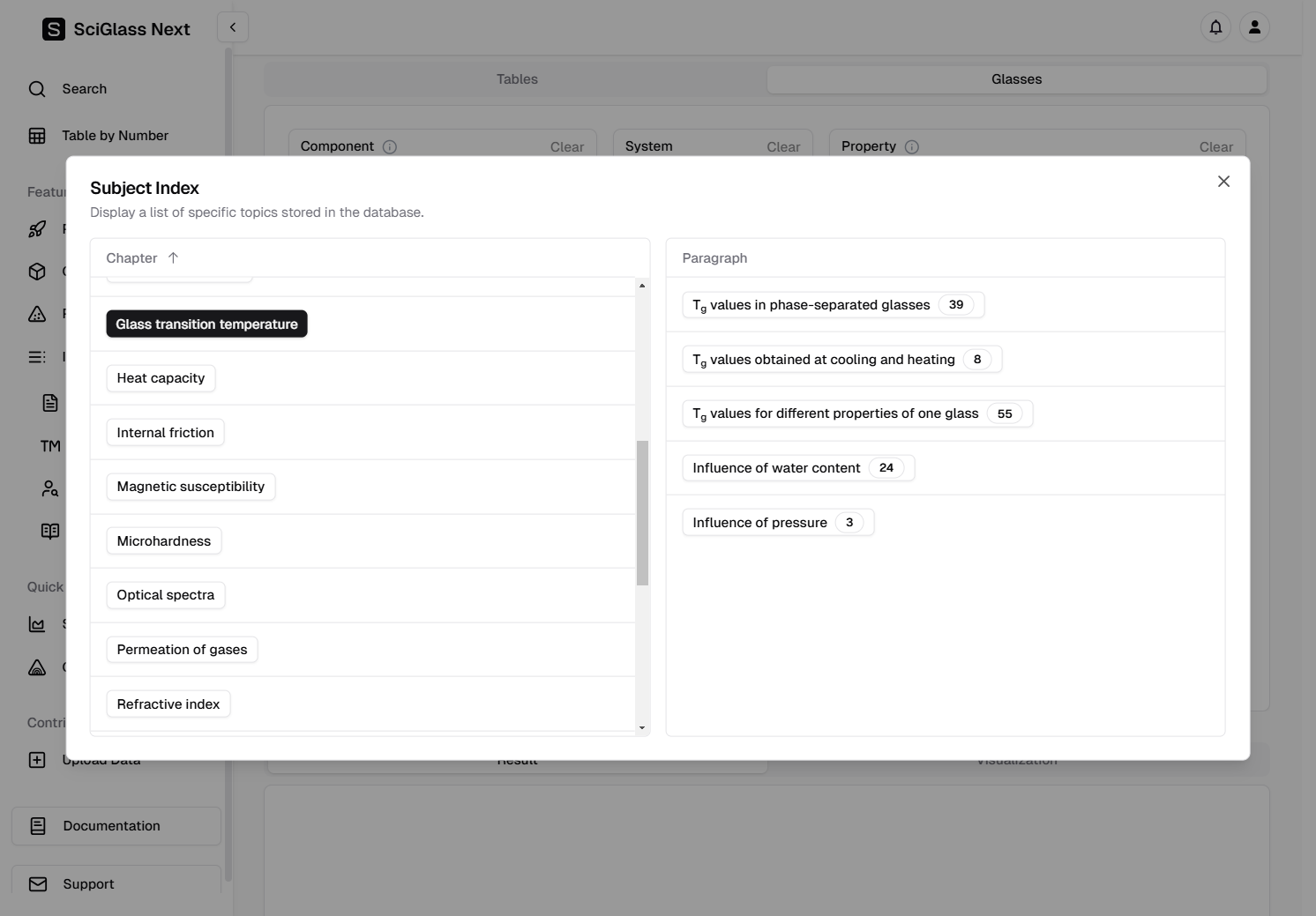The height and width of the screenshot is (916, 1316).
Task: Switch to the Tables tab
Action: [517, 79]
